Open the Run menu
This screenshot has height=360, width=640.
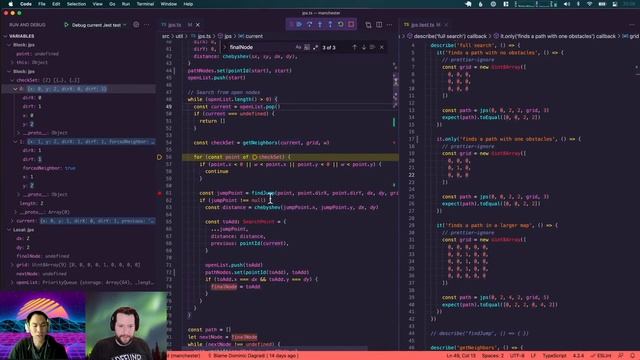coord(126,4)
